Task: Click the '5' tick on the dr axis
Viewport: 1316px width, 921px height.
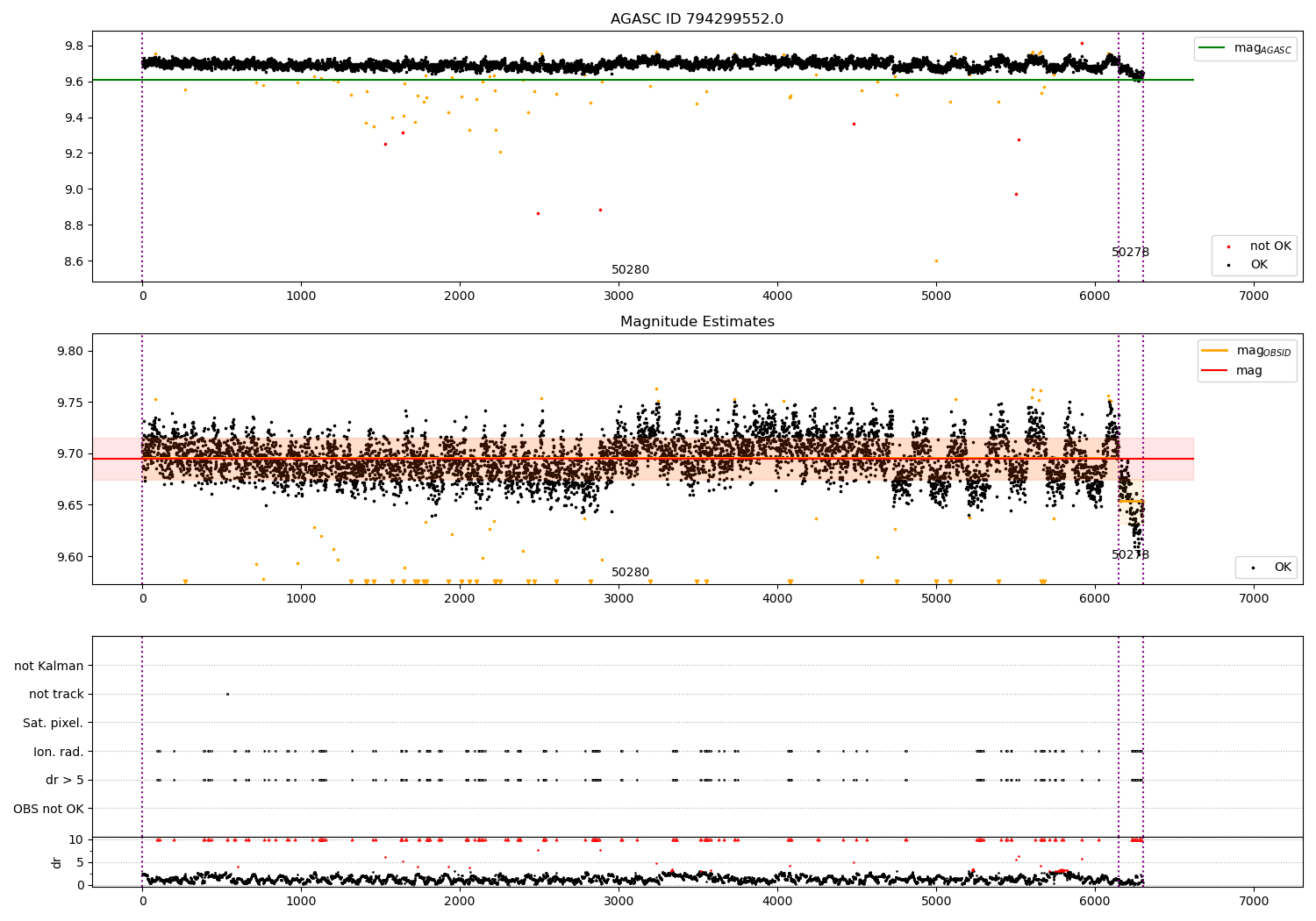Action: click(x=81, y=862)
